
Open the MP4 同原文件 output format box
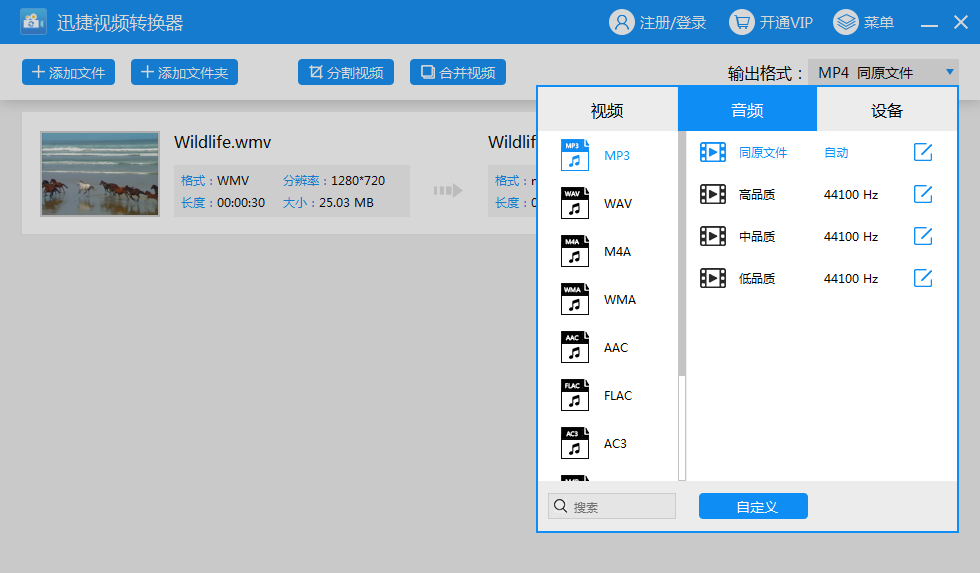tap(883, 72)
